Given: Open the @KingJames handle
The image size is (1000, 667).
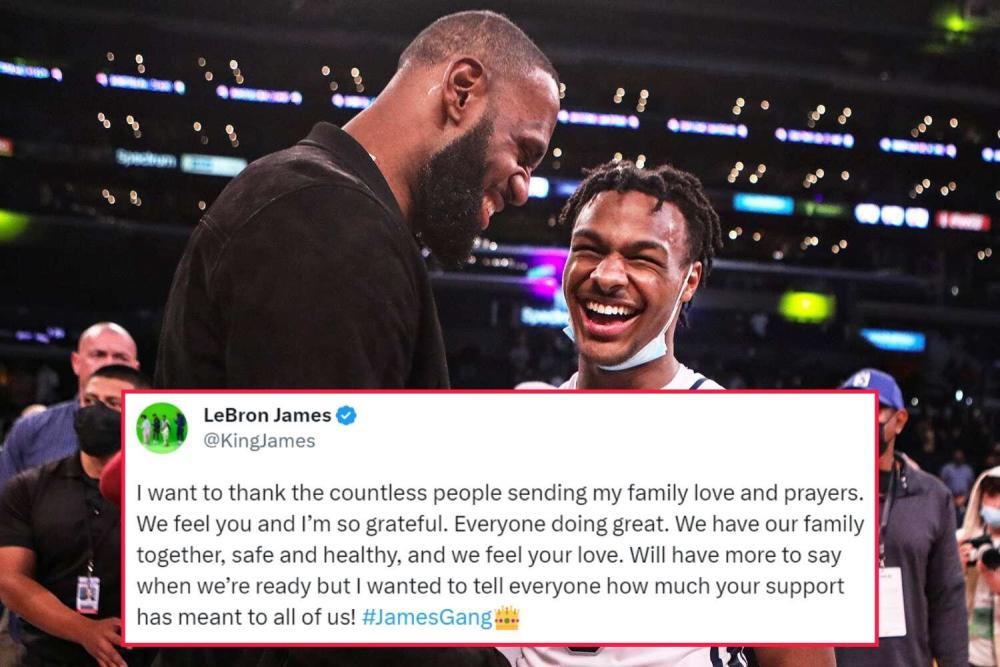Looking at the screenshot, I should [x=259, y=441].
